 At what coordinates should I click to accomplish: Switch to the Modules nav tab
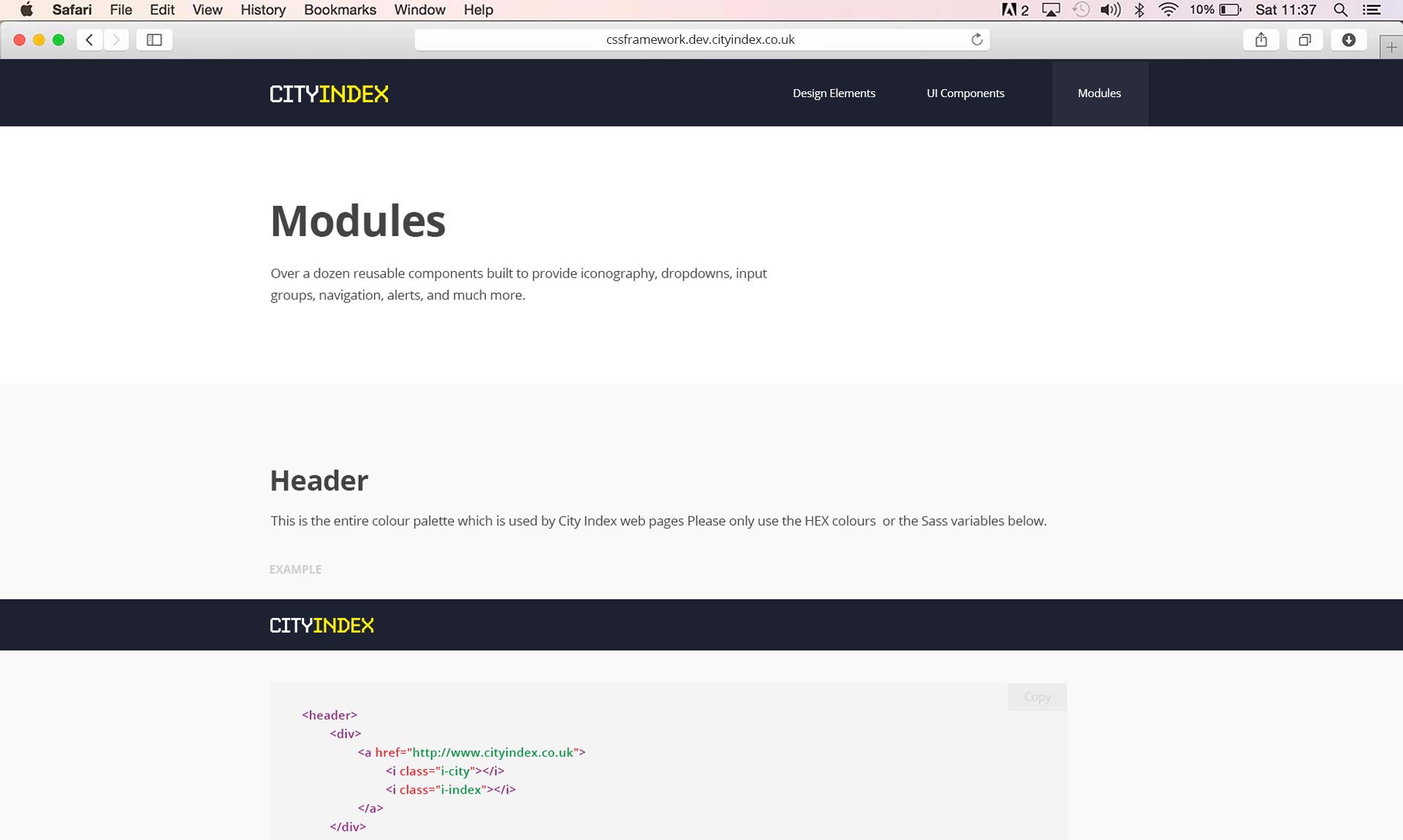(x=1099, y=93)
